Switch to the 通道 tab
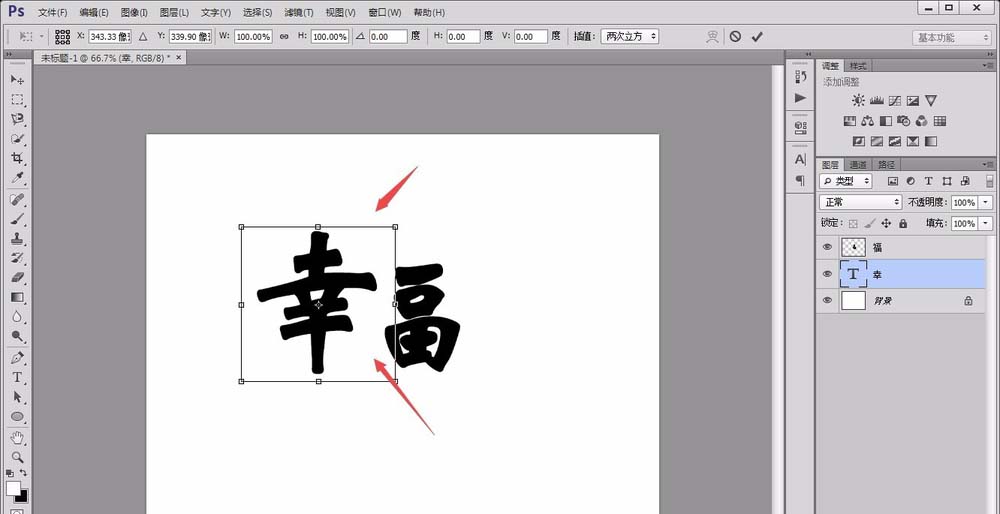 click(858, 165)
